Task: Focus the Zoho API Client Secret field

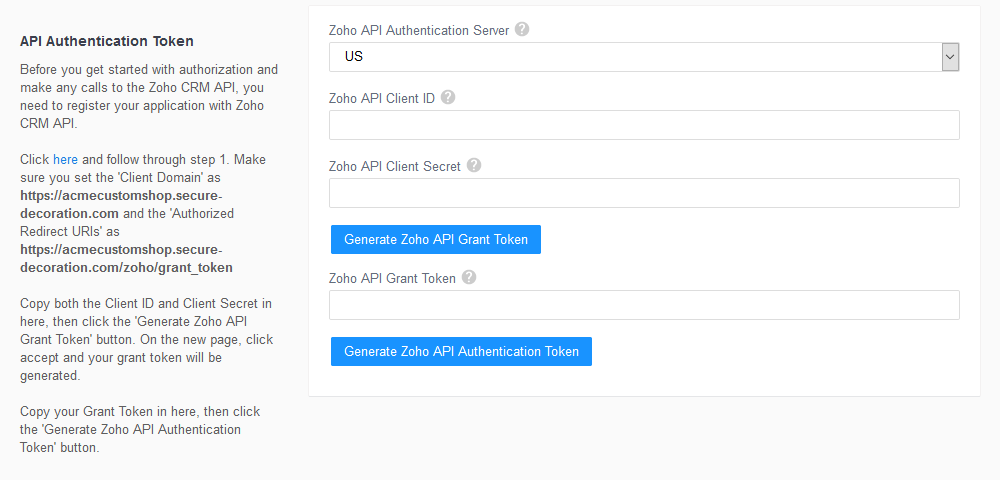Action: (x=644, y=193)
